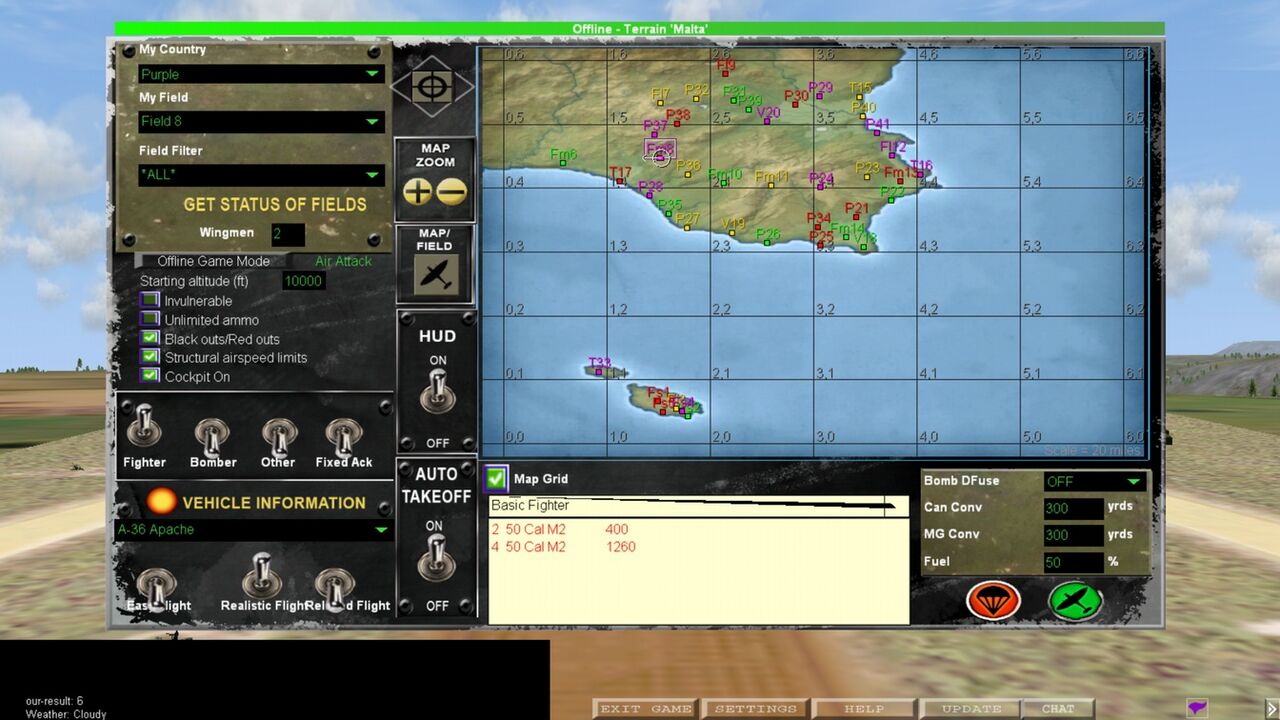Screen dimensions: 1280x720
Task: Edit the Starting altitude field
Action: [x=304, y=281]
